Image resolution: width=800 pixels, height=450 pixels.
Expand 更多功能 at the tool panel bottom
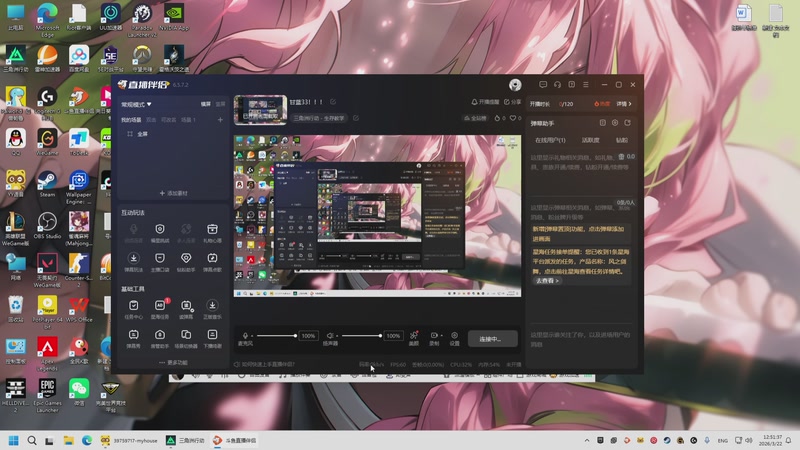[x=173, y=362]
